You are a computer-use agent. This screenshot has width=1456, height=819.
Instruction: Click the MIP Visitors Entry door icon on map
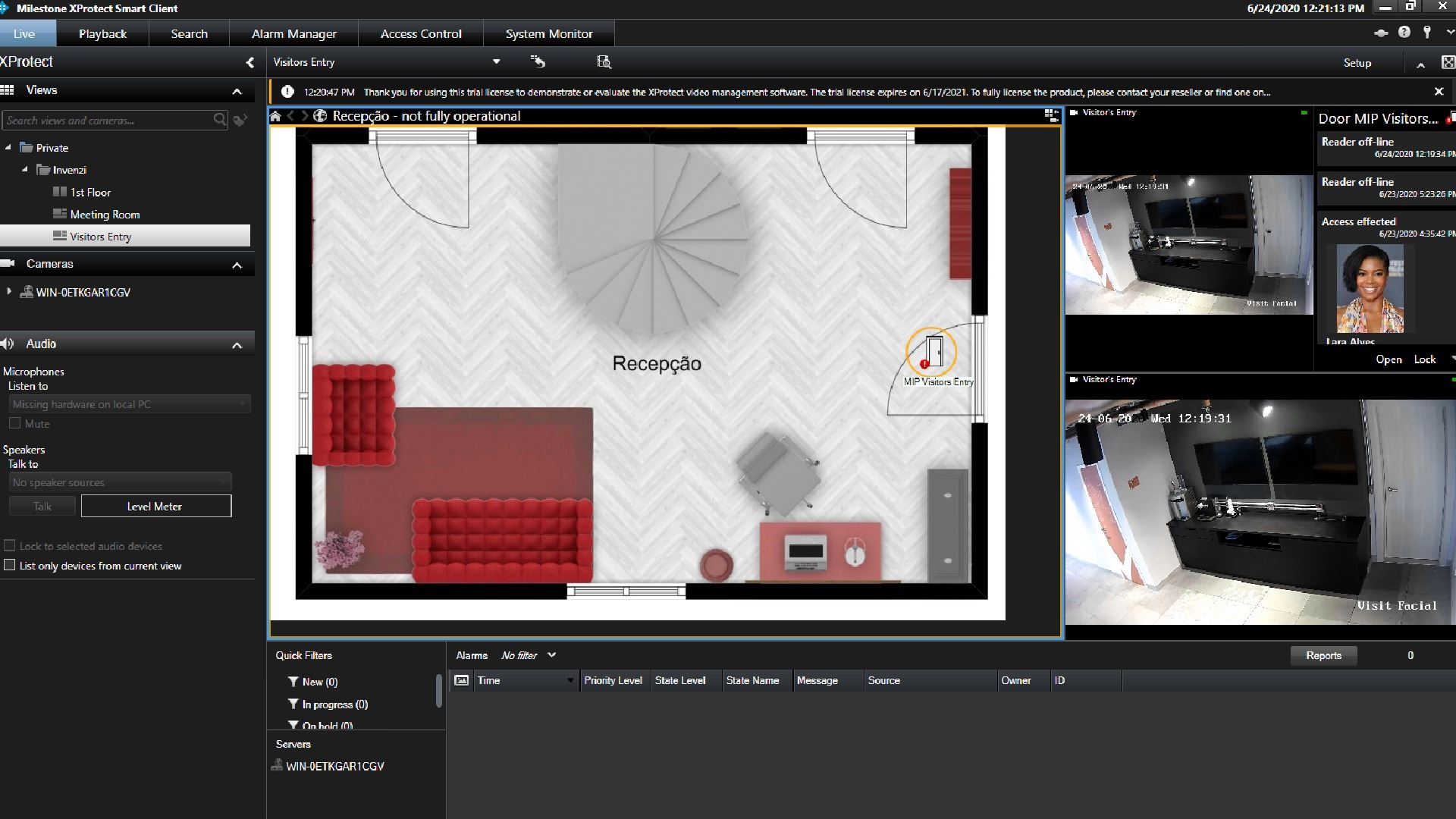(x=934, y=352)
